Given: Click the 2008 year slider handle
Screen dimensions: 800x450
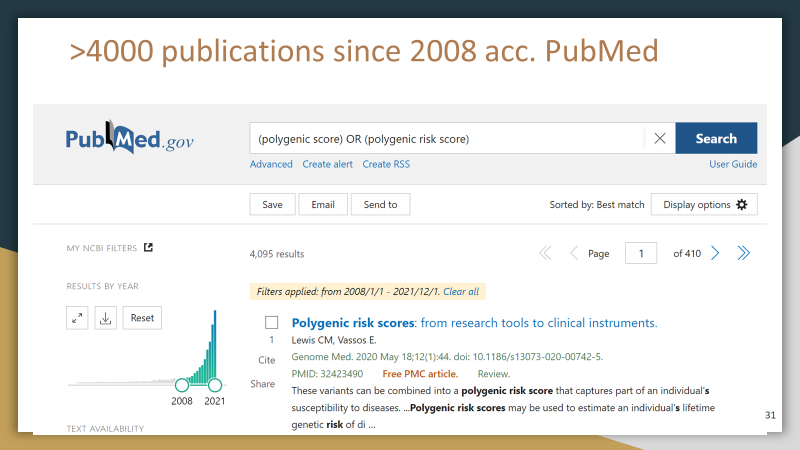Looking at the screenshot, I should coord(181,384).
